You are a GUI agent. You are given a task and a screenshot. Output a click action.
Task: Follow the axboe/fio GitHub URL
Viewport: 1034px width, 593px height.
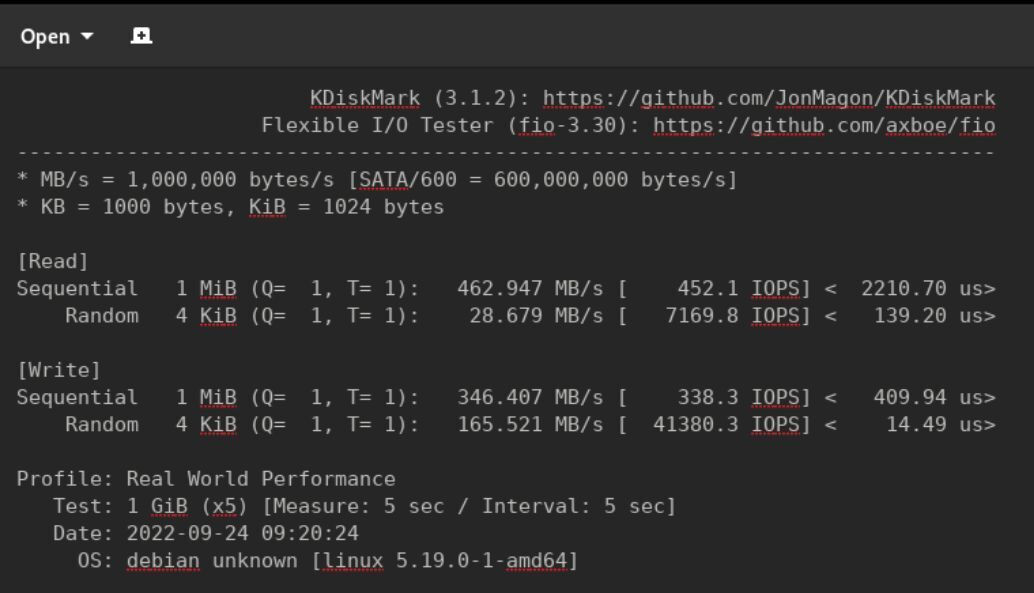coord(824,125)
